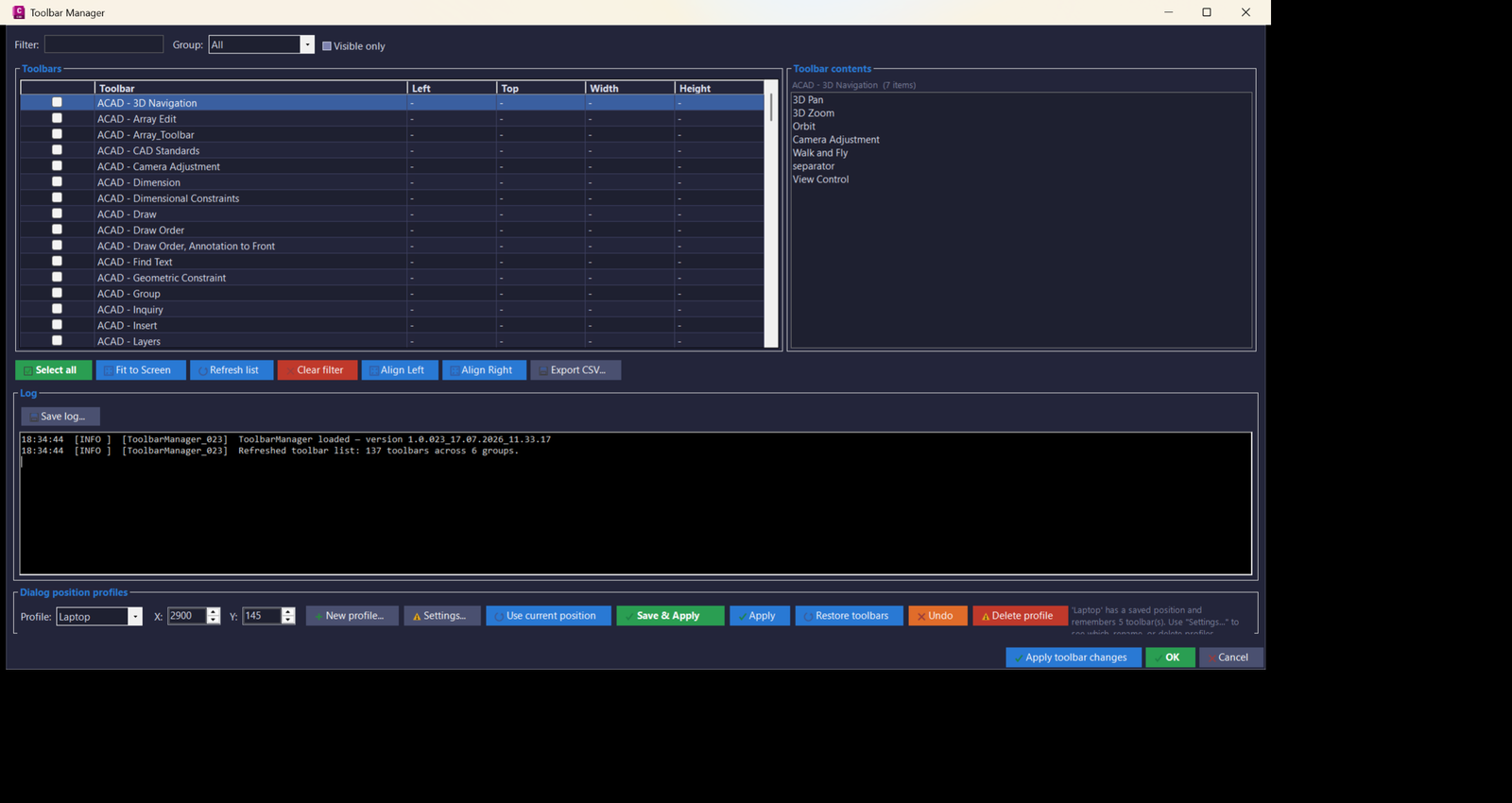This screenshot has height=803, width=1512.
Task: Click the Align Left button
Action: coord(400,370)
